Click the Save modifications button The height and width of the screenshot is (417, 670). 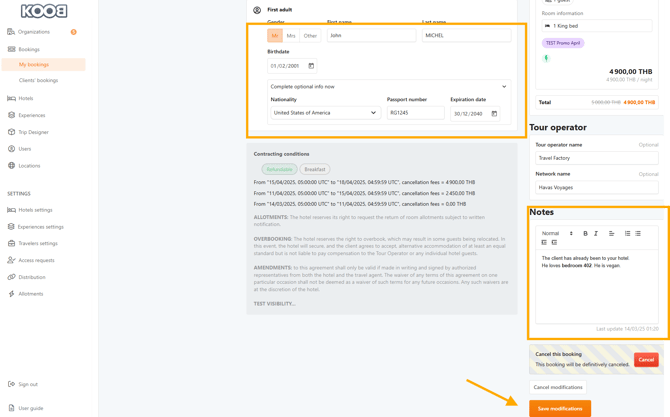pyautogui.click(x=560, y=408)
